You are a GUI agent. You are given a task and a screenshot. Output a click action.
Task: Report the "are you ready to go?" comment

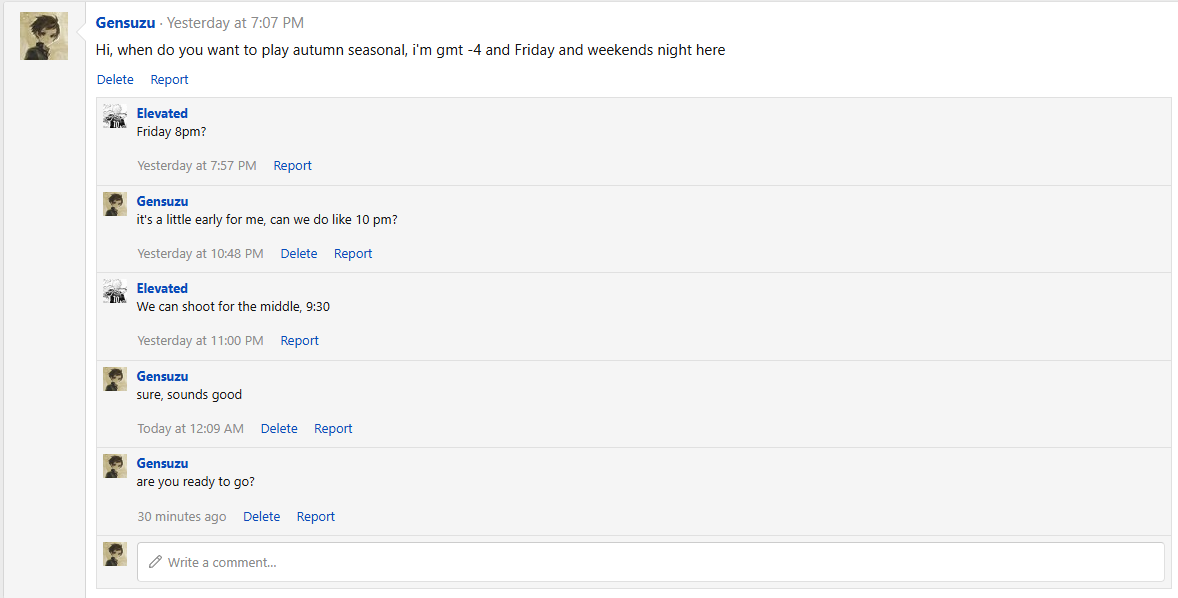tap(315, 517)
